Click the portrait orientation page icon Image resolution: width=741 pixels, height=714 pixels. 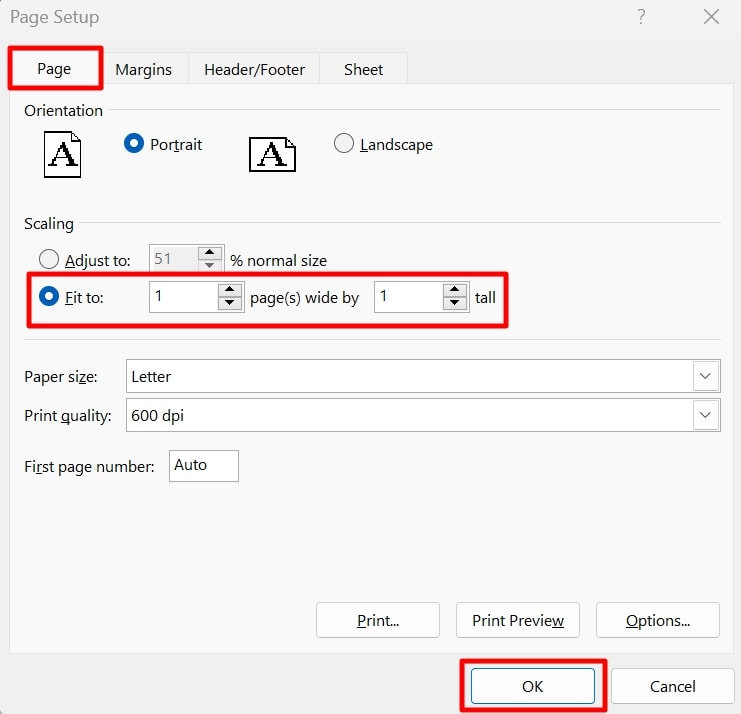pyautogui.click(x=62, y=154)
